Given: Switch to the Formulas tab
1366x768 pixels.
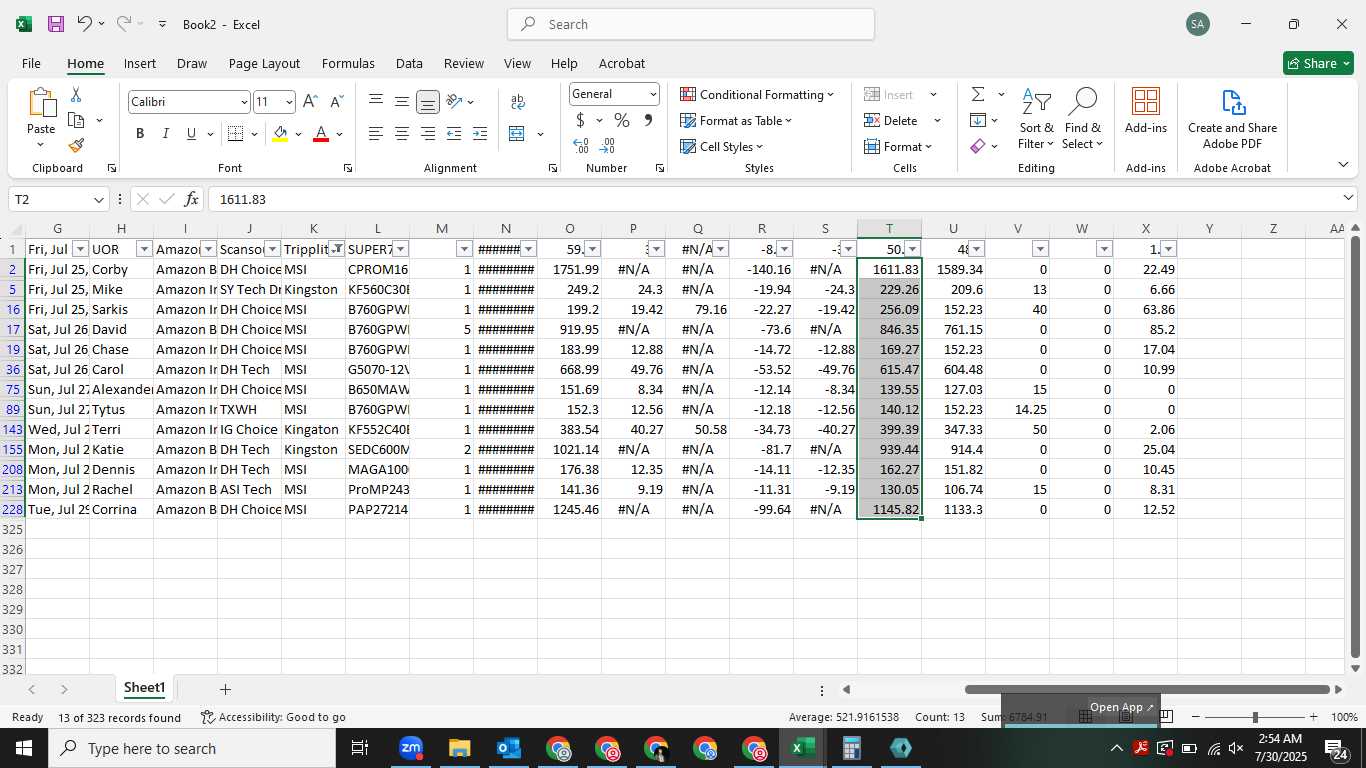Looking at the screenshot, I should (x=348, y=63).
